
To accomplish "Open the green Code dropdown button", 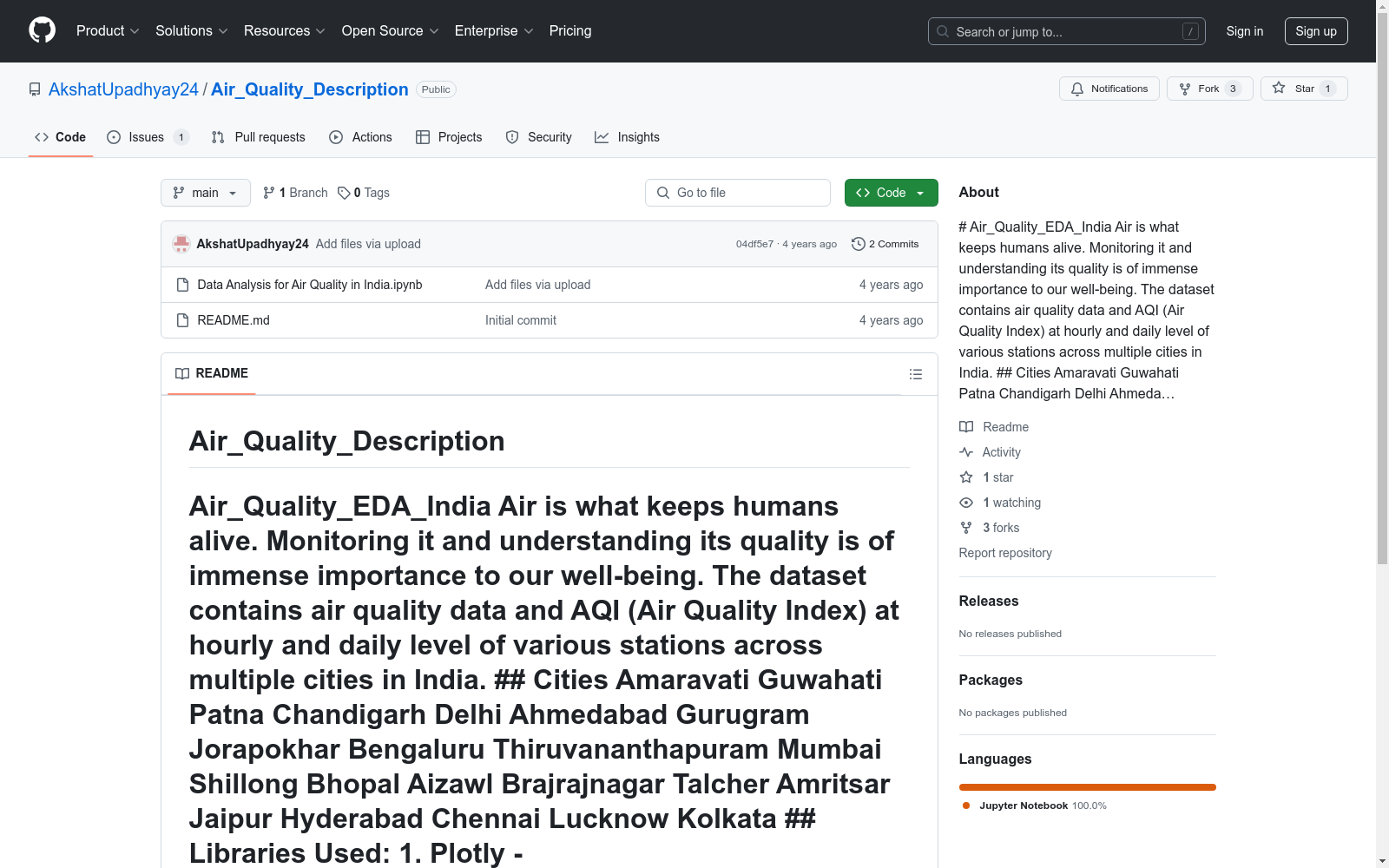I will (x=892, y=193).
